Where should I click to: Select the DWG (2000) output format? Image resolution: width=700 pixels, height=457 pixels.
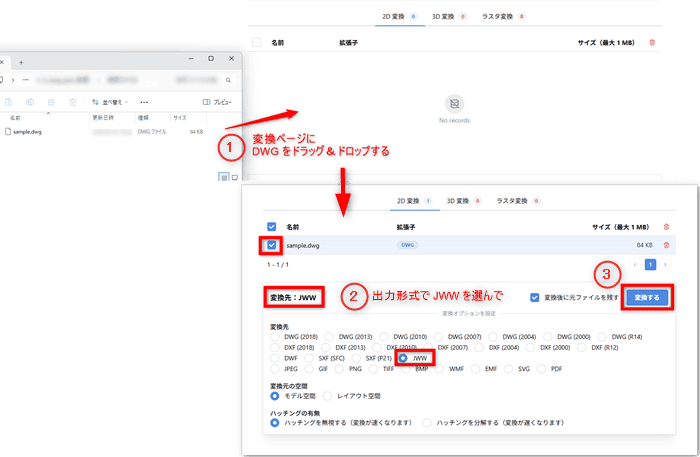548,337
